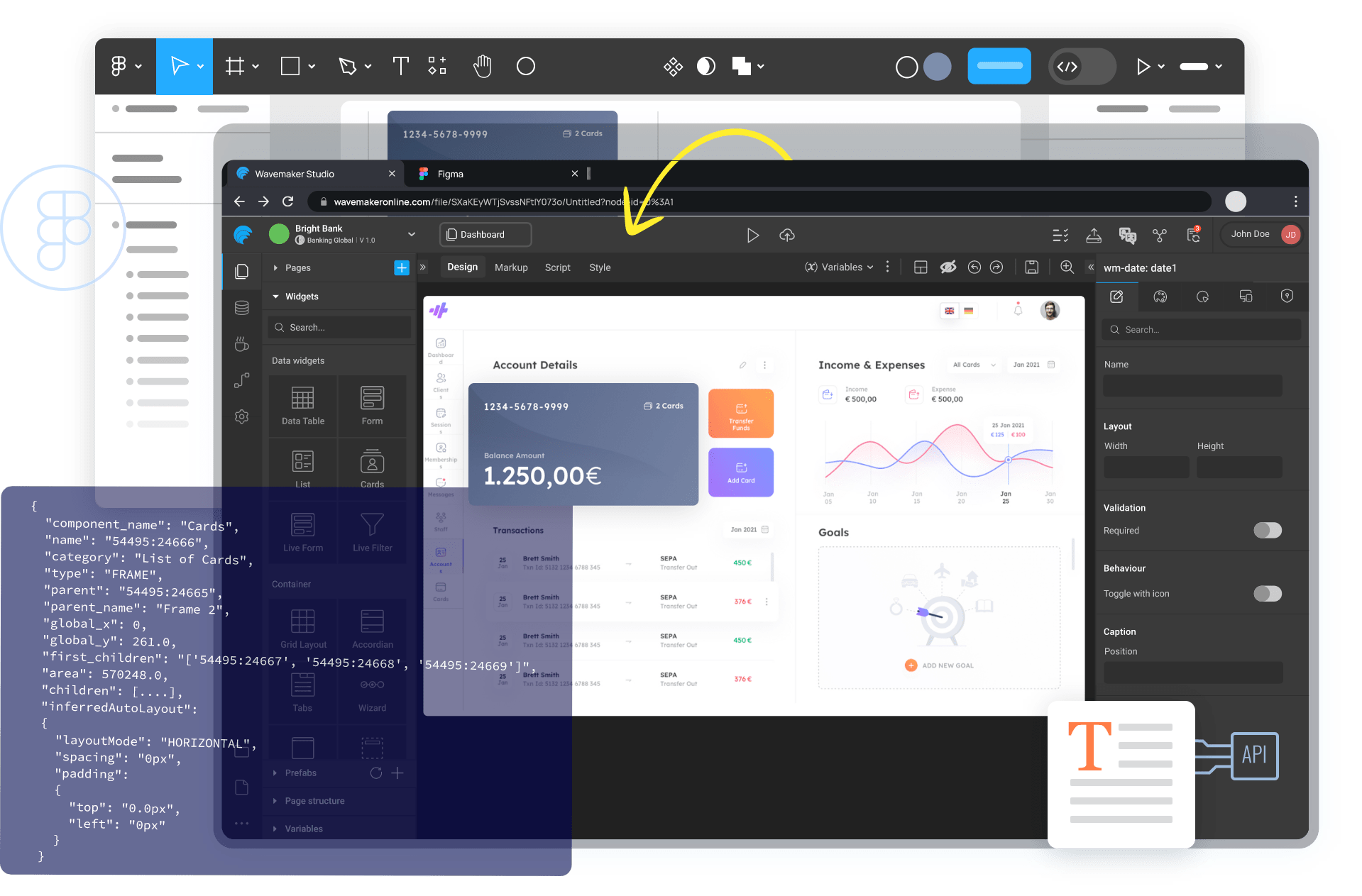The width and height of the screenshot is (1362, 896).
Task: Switch to the Wavemaker Studio browser tab
Action: [312, 174]
